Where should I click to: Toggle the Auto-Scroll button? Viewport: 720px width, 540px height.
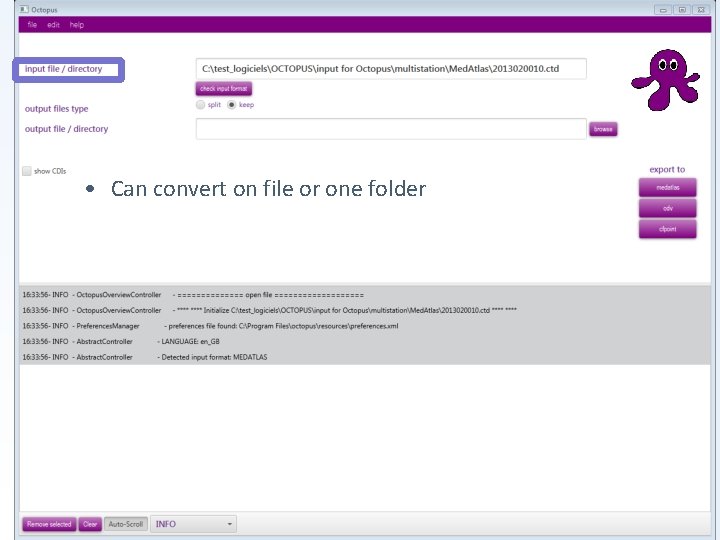126,524
